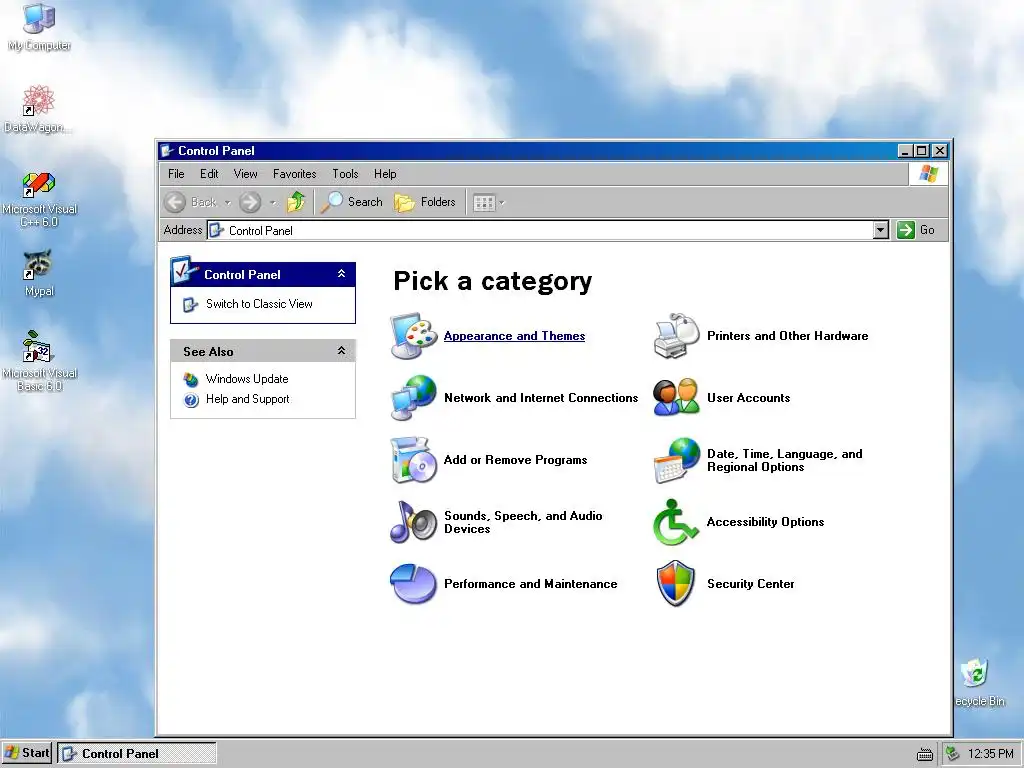Toggle the Folders pane button

tap(425, 202)
